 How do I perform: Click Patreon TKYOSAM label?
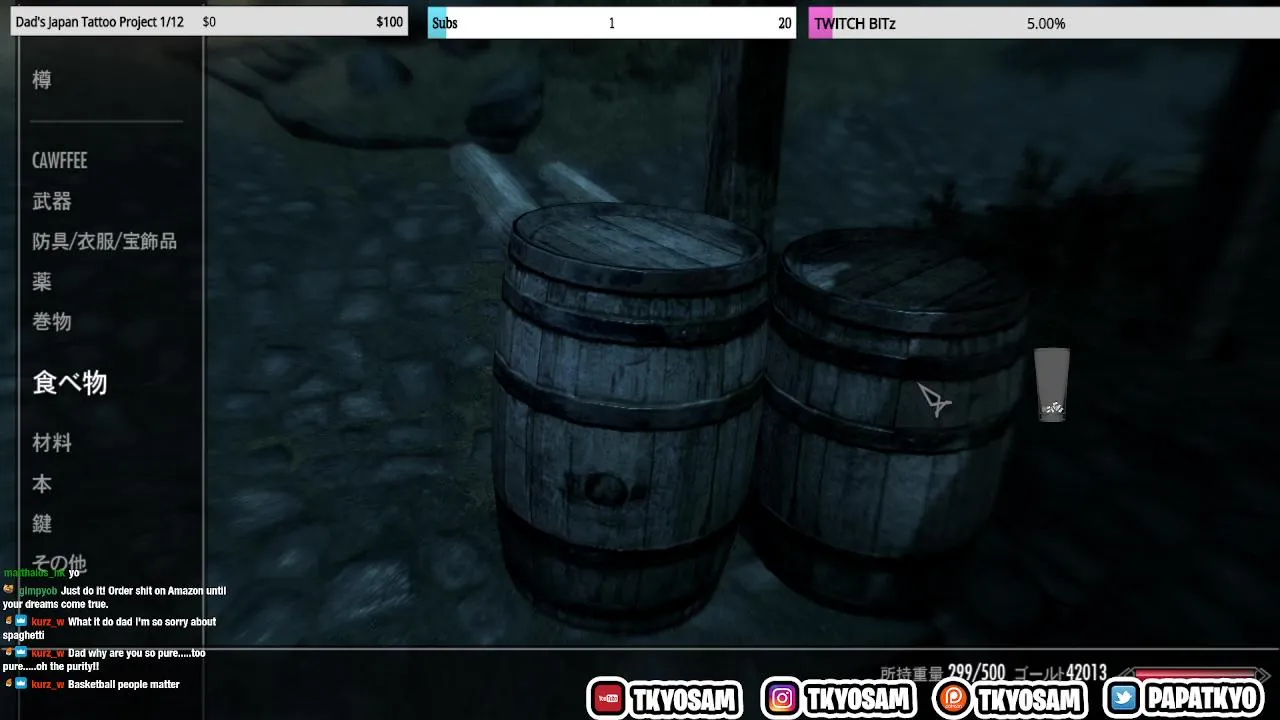pos(1029,699)
